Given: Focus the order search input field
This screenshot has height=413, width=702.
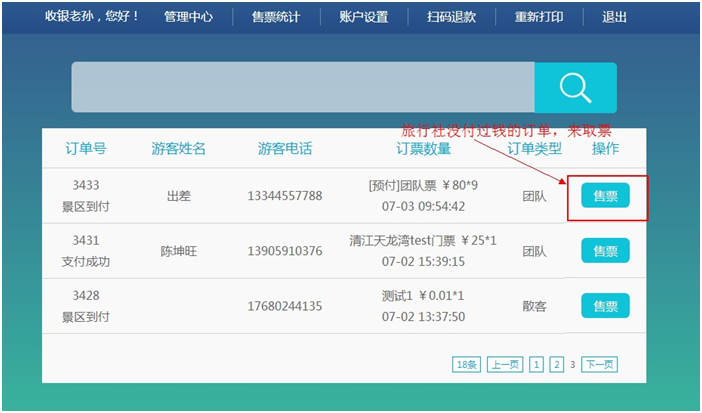Looking at the screenshot, I should point(302,87).
